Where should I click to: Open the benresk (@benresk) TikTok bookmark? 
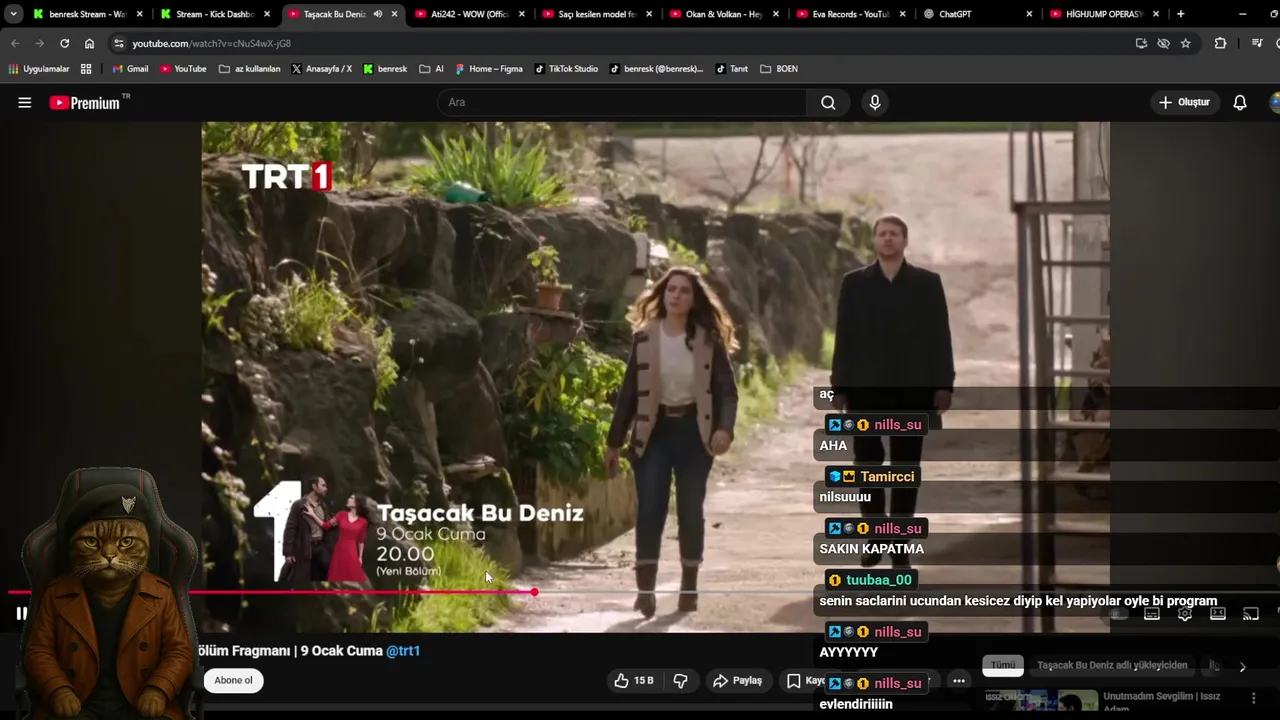coord(657,69)
